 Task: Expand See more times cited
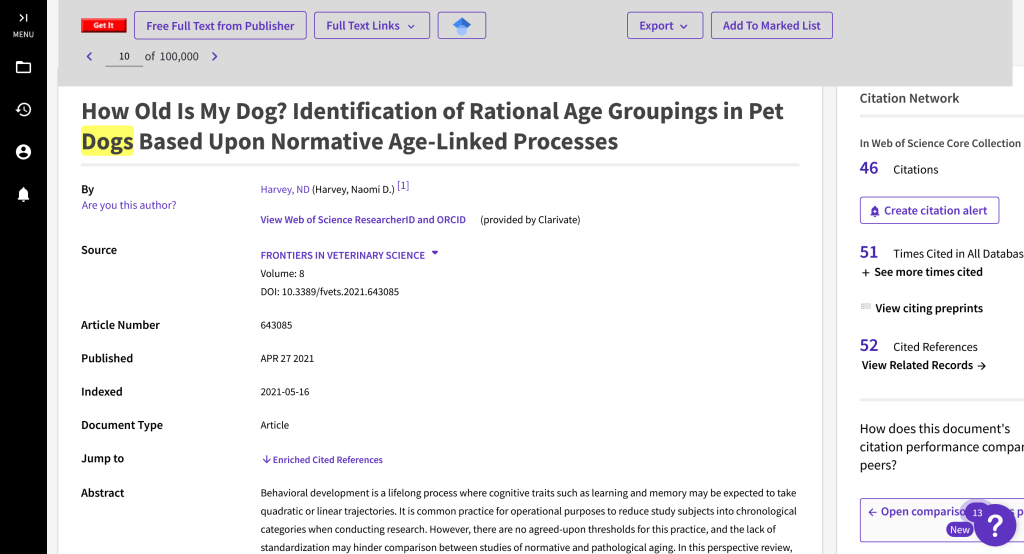point(922,272)
